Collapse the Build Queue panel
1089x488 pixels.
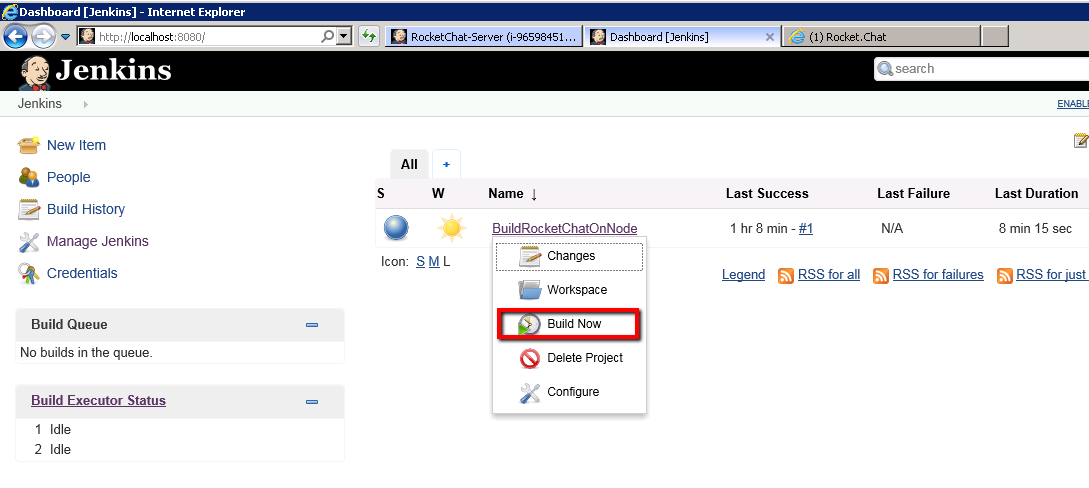point(312,325)
